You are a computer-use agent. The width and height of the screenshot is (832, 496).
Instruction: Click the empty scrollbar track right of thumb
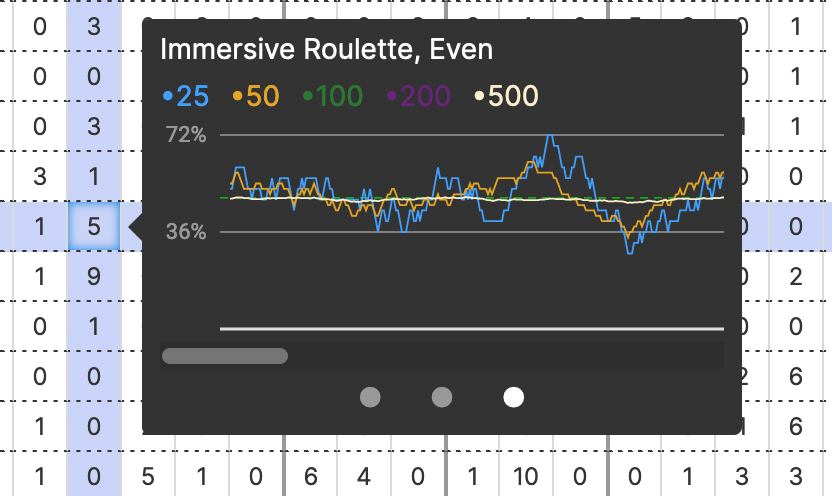(500, 356)
